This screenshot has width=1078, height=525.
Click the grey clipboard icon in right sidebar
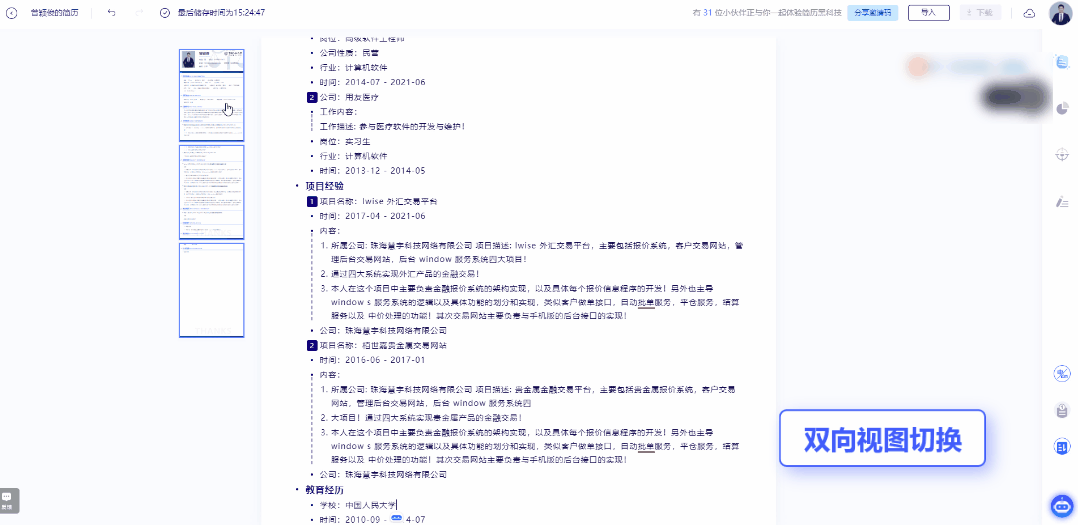click(x=1062, y=411)
